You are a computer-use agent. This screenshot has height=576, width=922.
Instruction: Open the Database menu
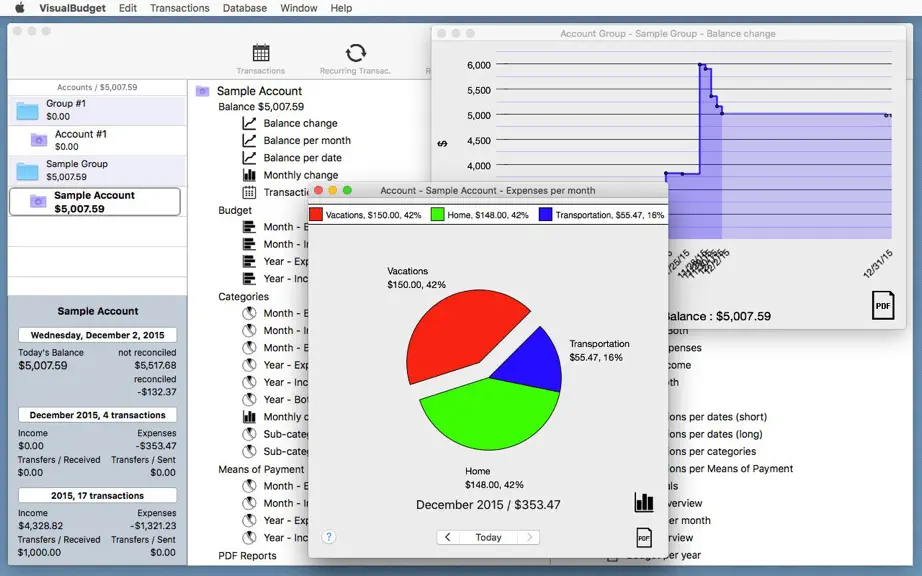[245, 8]
